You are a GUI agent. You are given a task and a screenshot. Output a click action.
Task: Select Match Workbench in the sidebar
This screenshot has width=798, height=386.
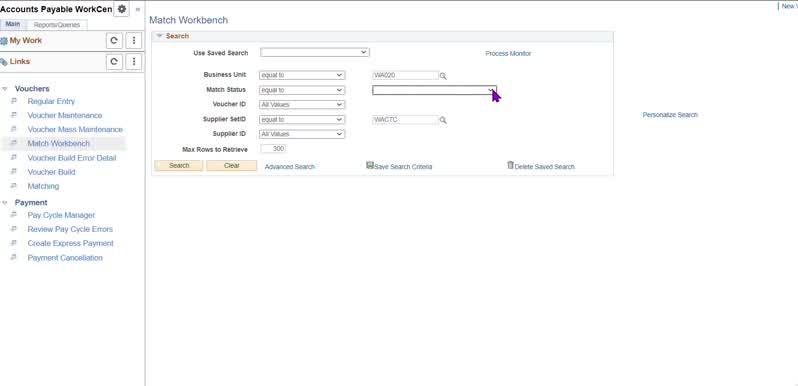tap(59, 144)
